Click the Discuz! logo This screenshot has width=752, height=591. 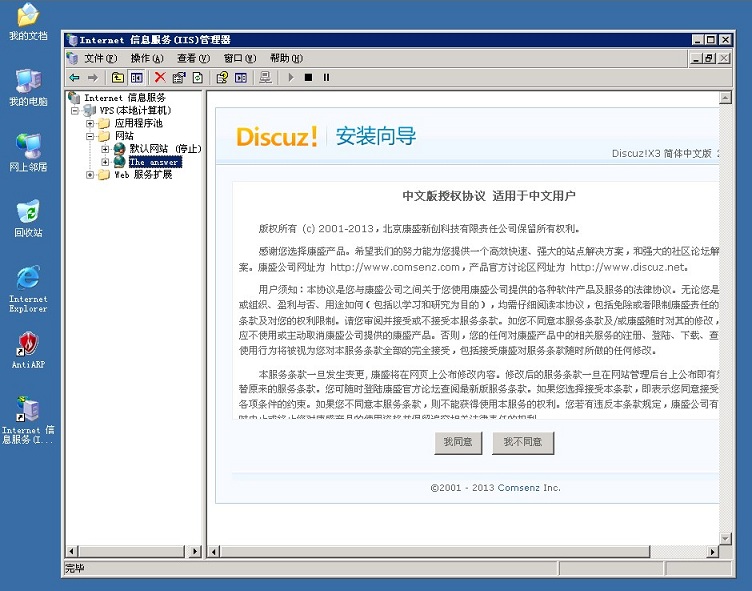277,136
